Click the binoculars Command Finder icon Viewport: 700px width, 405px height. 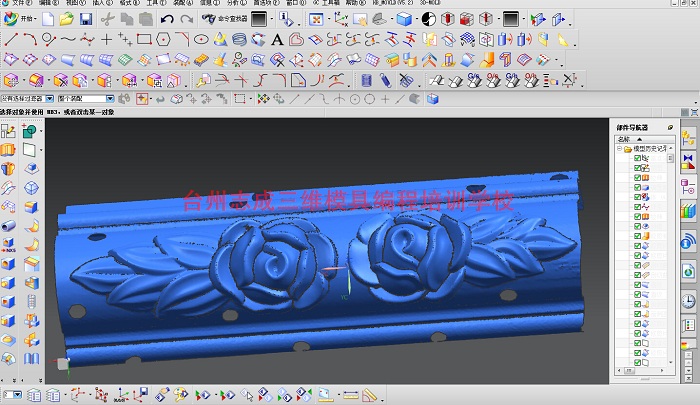tap(208, 19)
